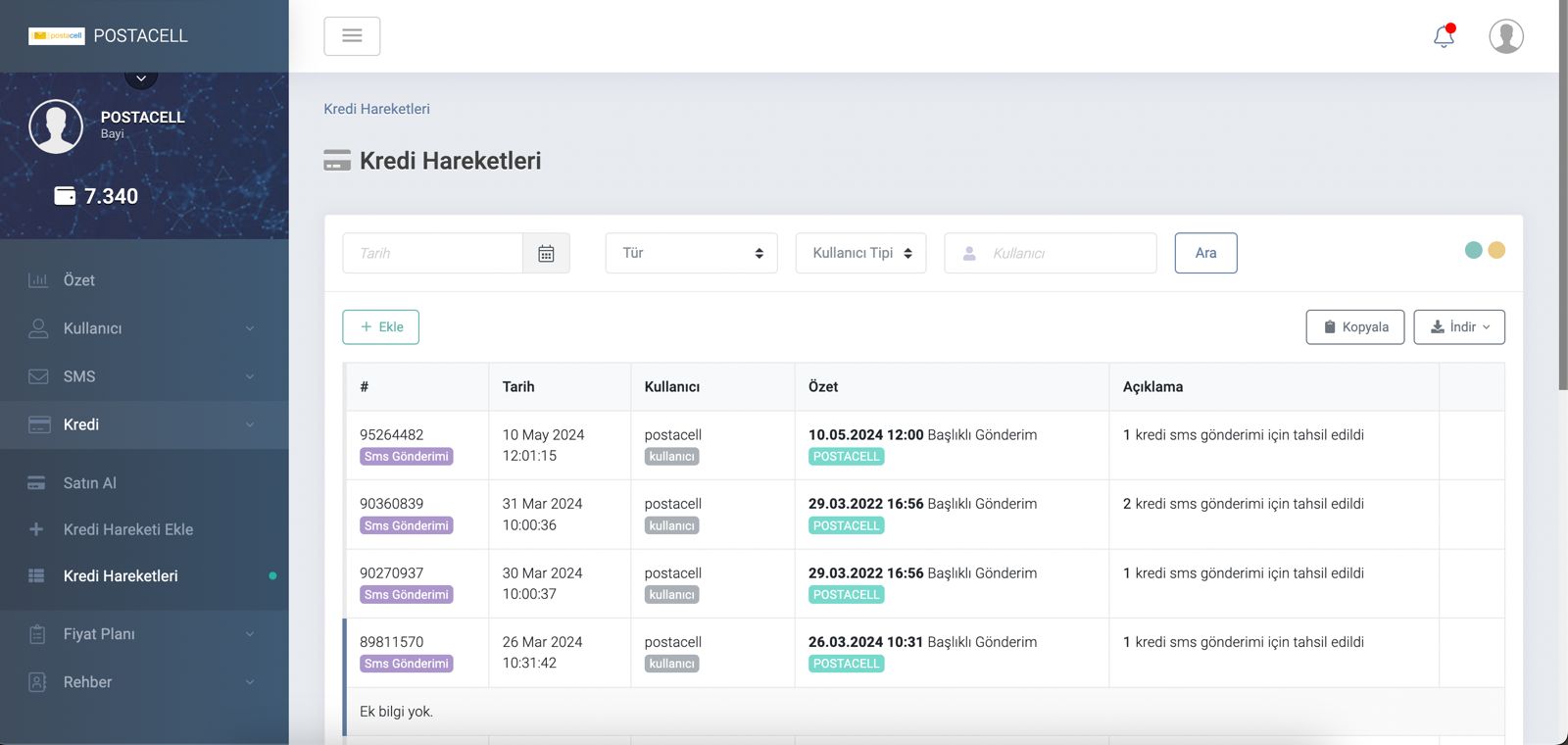Click the Kullanıcı search input field
Image resolution: width=1568 pixels, height=745 pixels.
(x=1051, y=253)
